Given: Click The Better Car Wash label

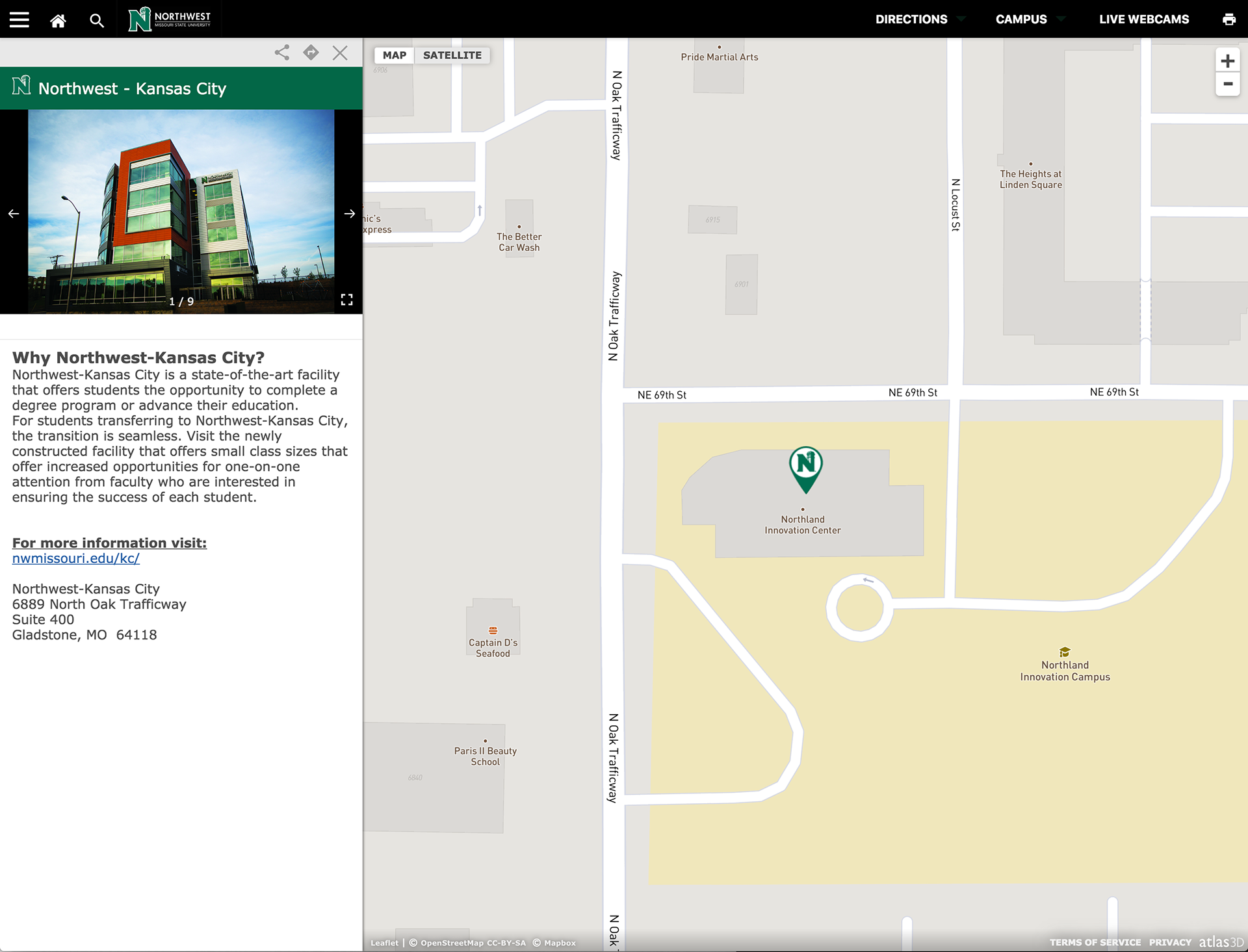Looking at the screenshot, I should [x=519, y=242].
